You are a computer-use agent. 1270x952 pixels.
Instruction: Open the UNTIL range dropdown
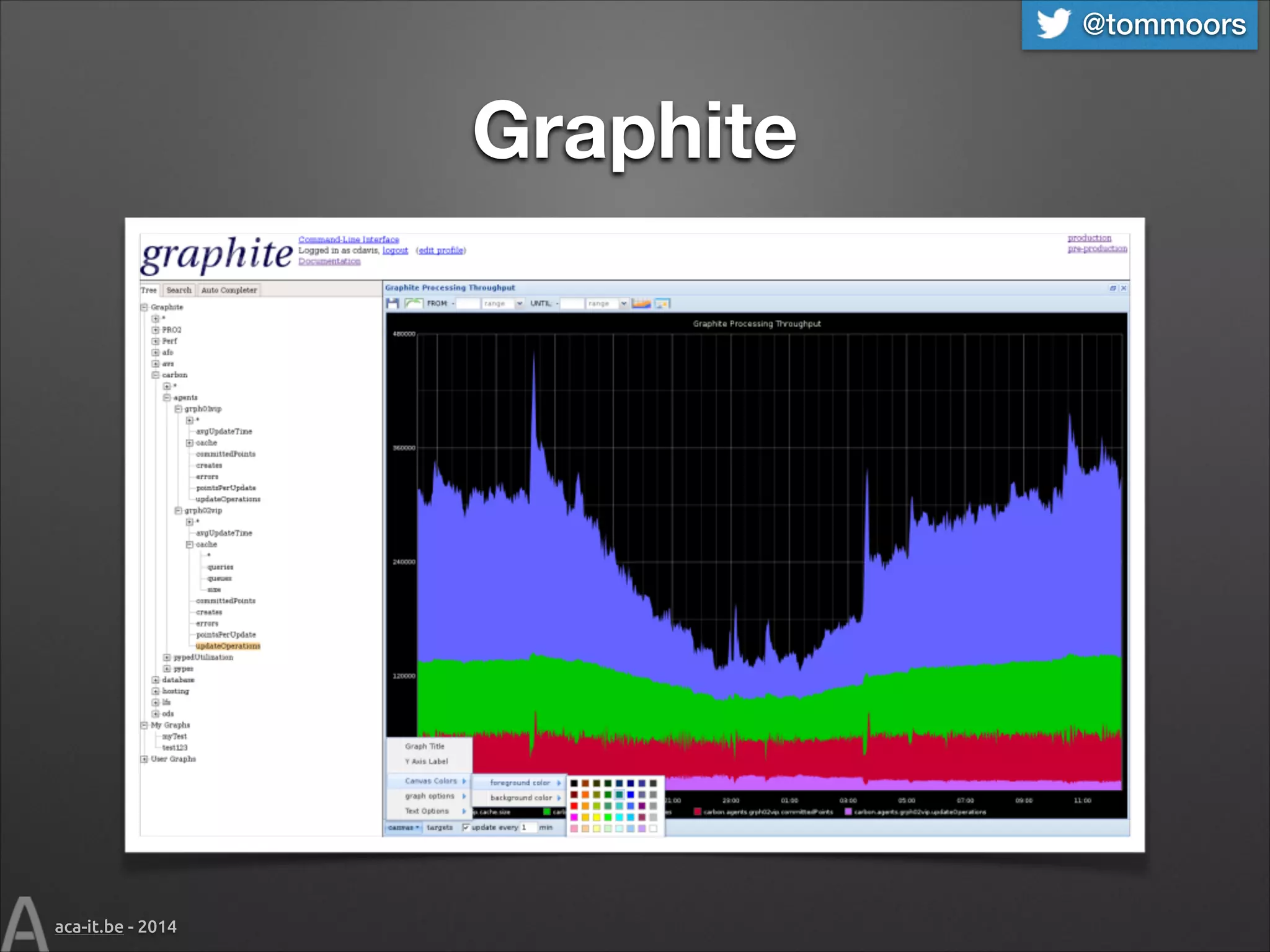point(624,303)
